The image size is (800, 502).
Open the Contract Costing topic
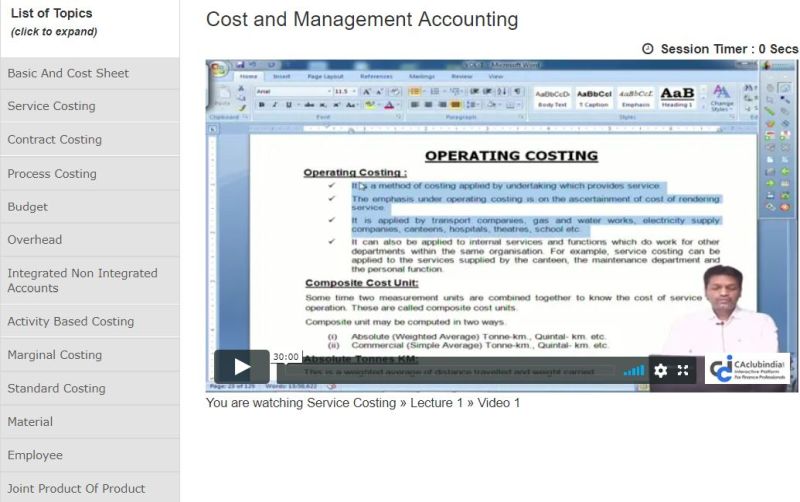55,139
